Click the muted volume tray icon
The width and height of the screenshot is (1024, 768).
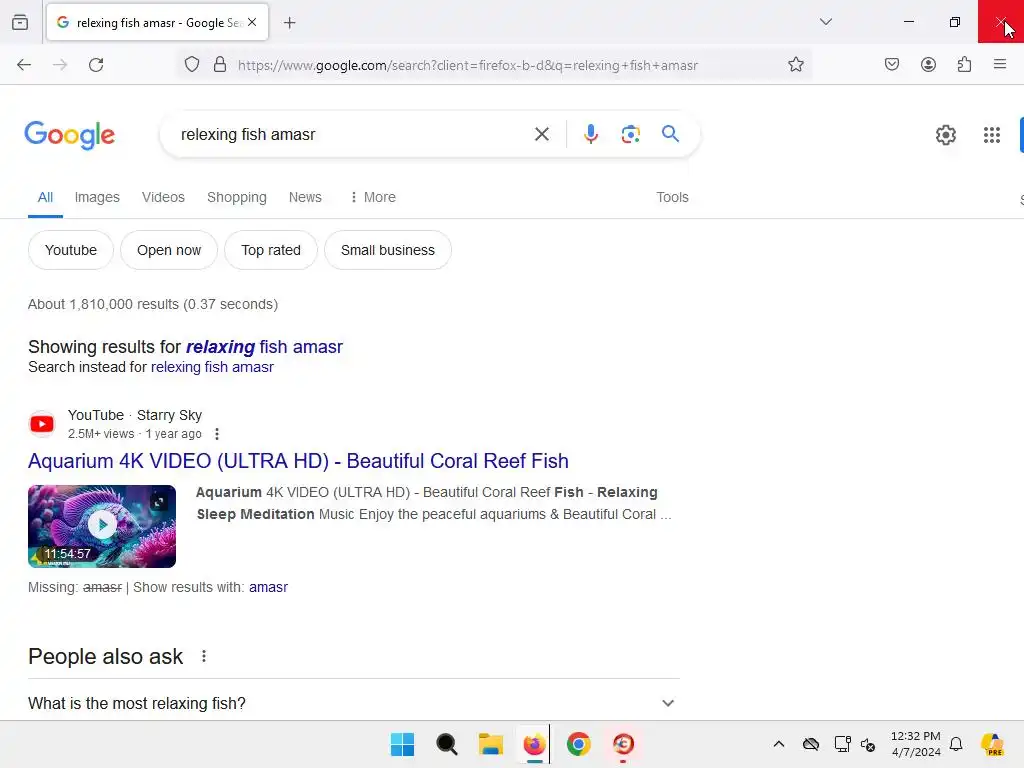[868, 744]
